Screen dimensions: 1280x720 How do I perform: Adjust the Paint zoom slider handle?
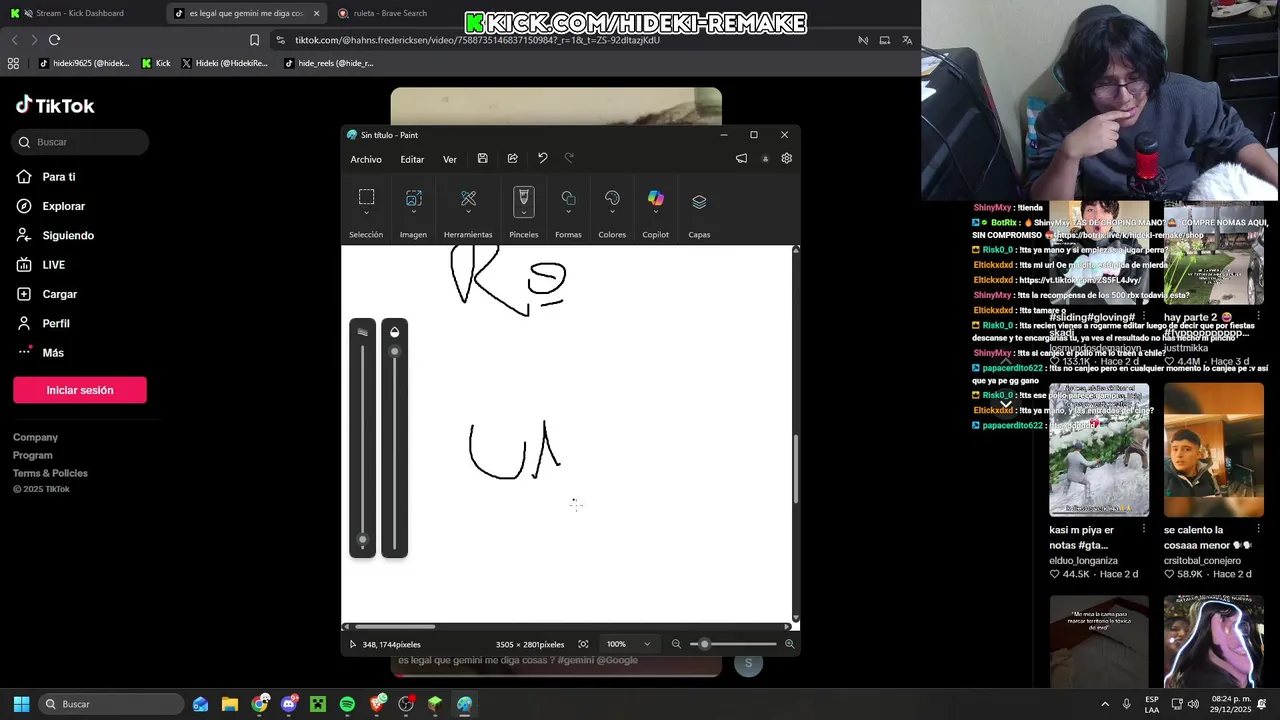tap(704, 644)
